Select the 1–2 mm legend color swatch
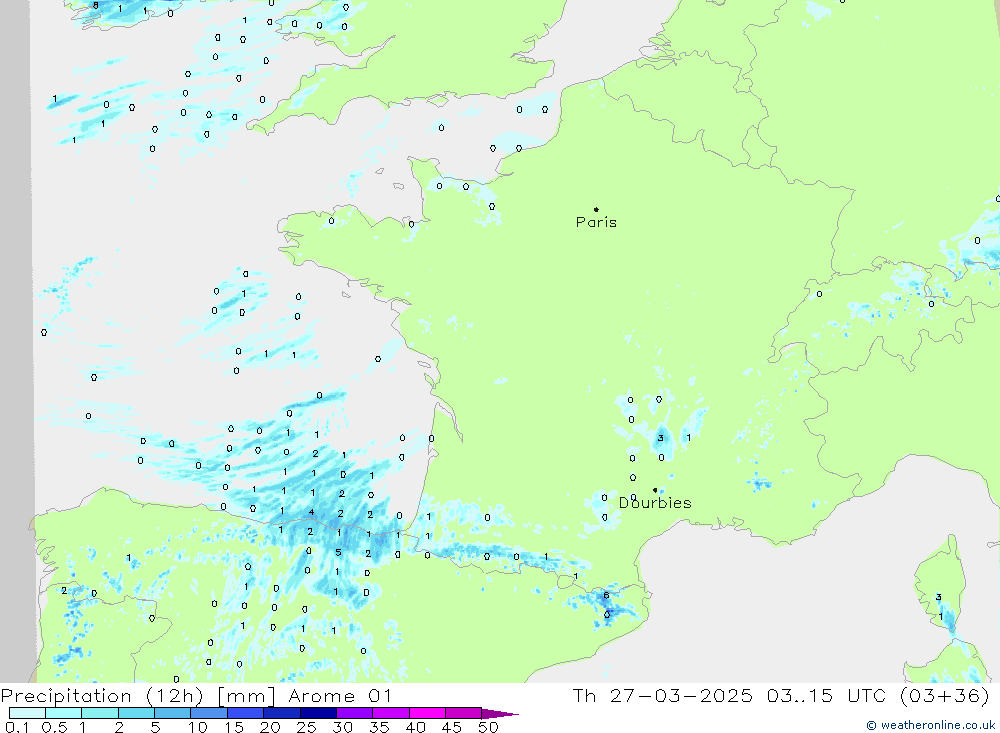 (x=99, y=713)
